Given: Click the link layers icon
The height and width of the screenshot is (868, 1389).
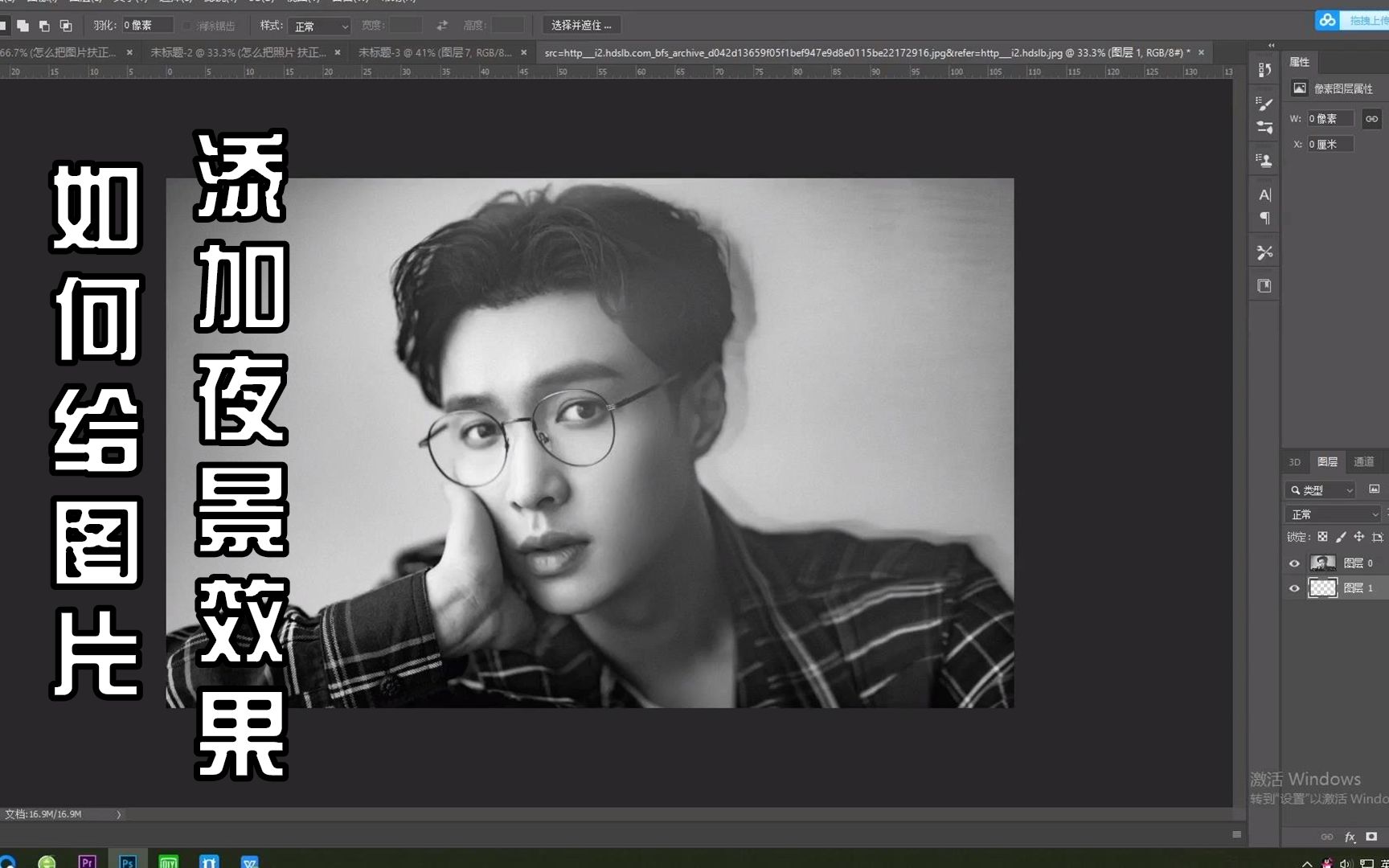Looking at the screenshot, I should (1327, 837).
